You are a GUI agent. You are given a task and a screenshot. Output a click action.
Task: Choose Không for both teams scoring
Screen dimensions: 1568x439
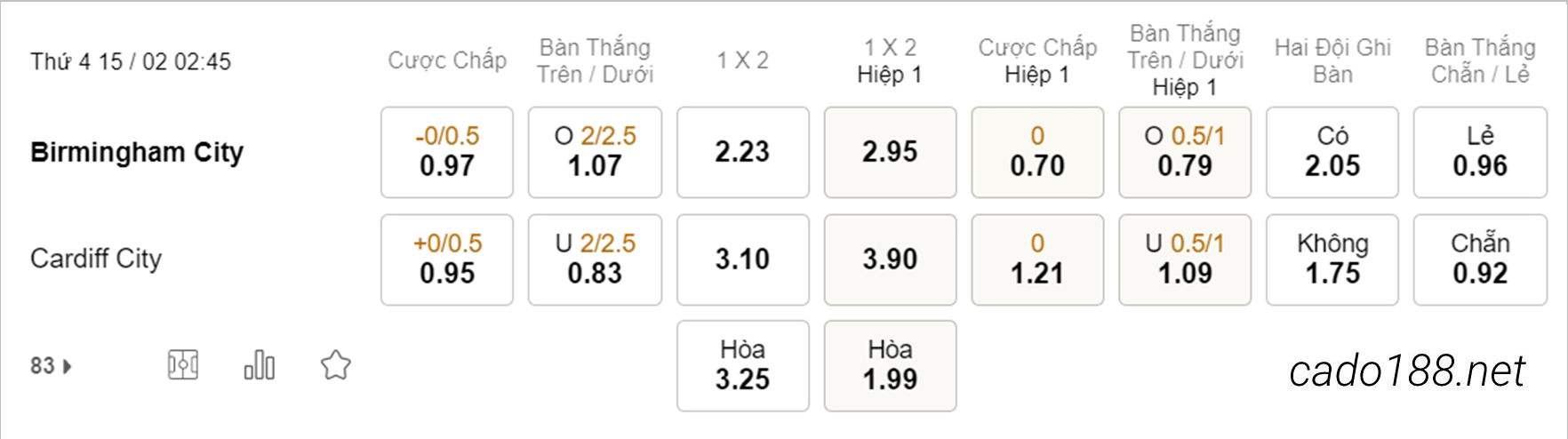pos(1332,259)
